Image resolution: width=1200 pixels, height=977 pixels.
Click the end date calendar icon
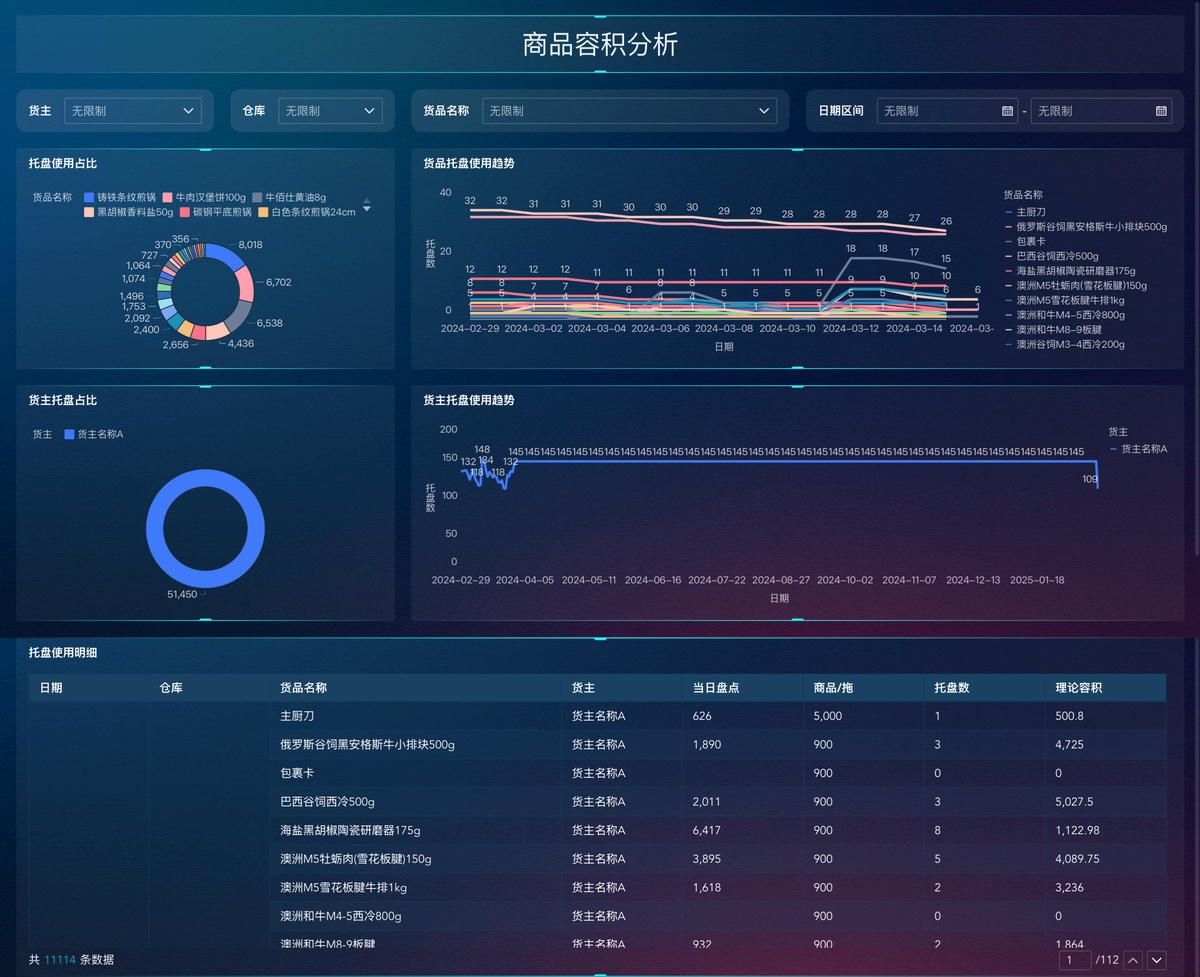coord(1161,111)
